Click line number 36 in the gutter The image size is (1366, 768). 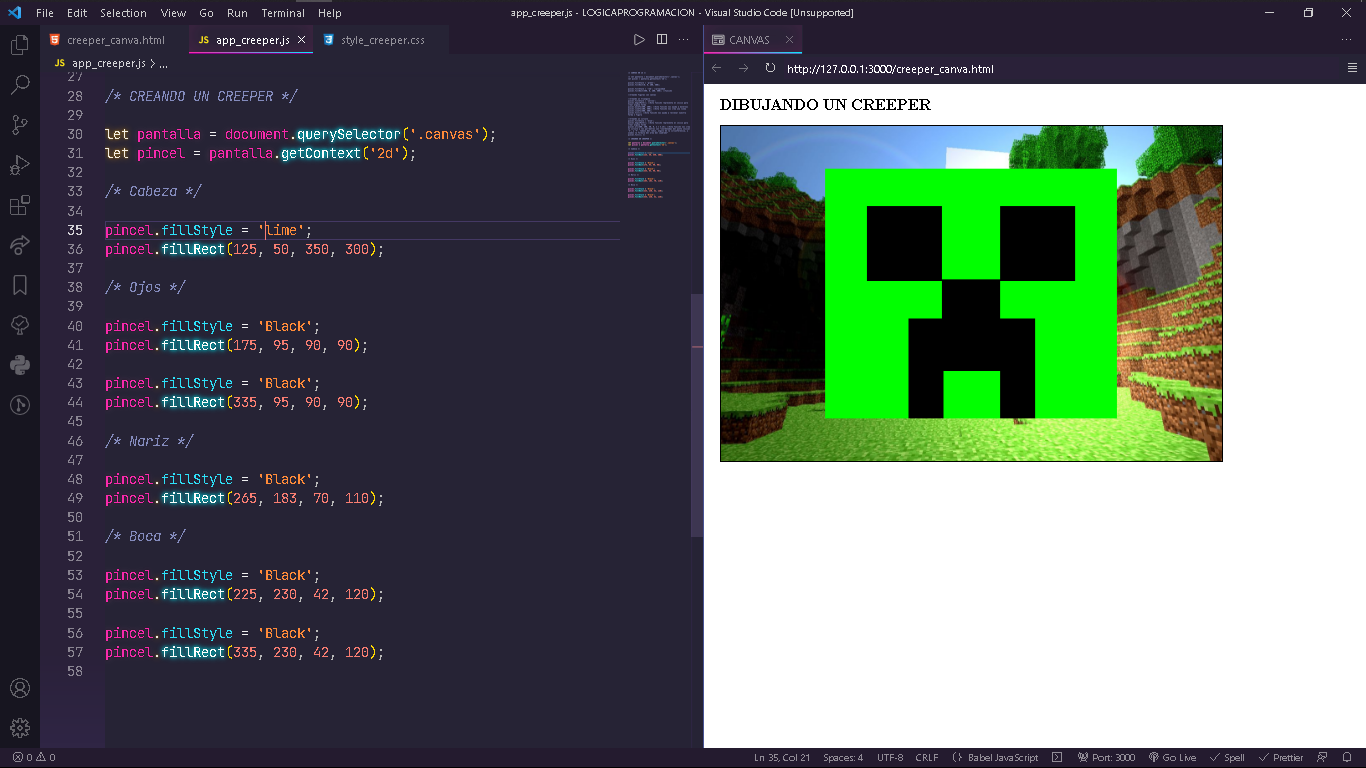[75, 249]
